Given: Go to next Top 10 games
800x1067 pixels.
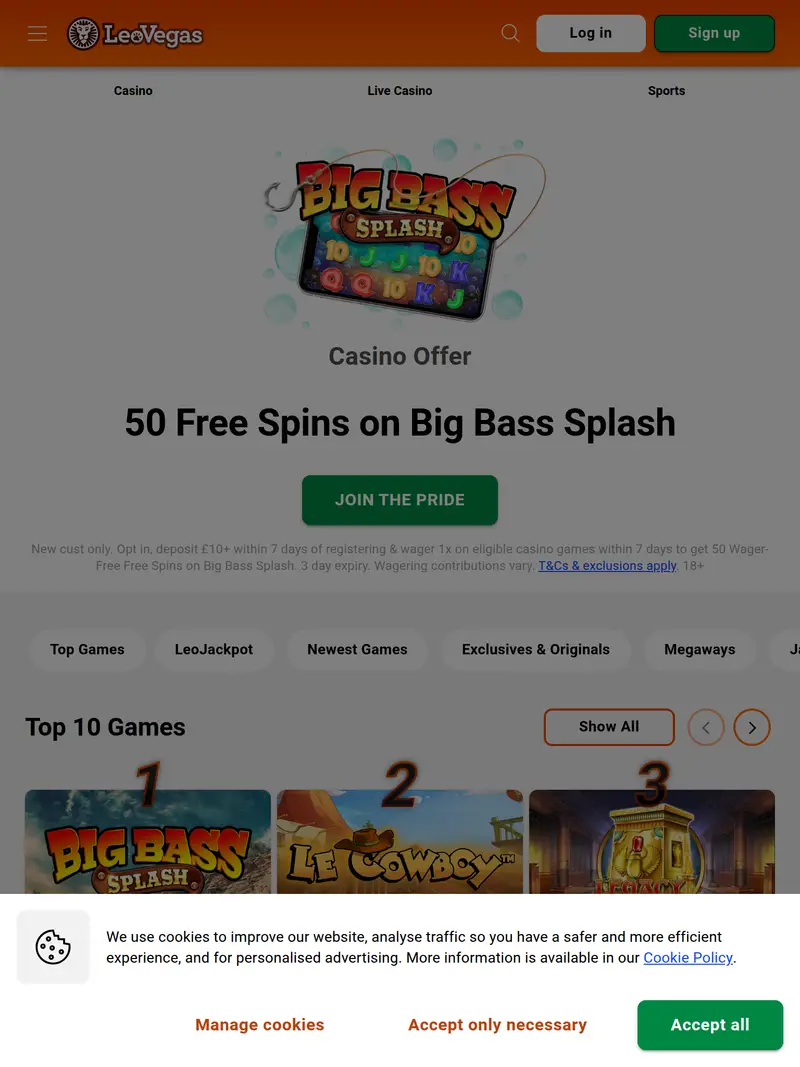Looking at the screenshot, I should [752, 727].
